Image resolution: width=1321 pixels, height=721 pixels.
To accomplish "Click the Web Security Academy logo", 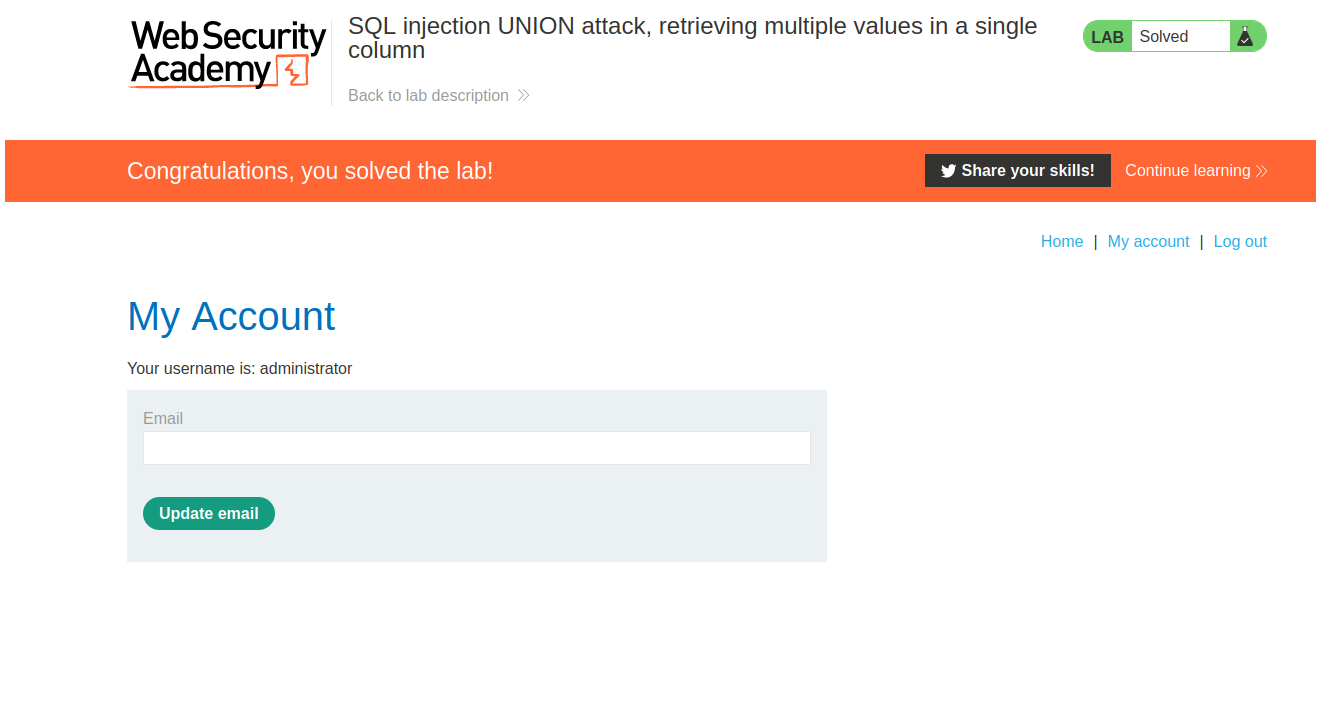I will pyautogui.click(x=228, y=55).
